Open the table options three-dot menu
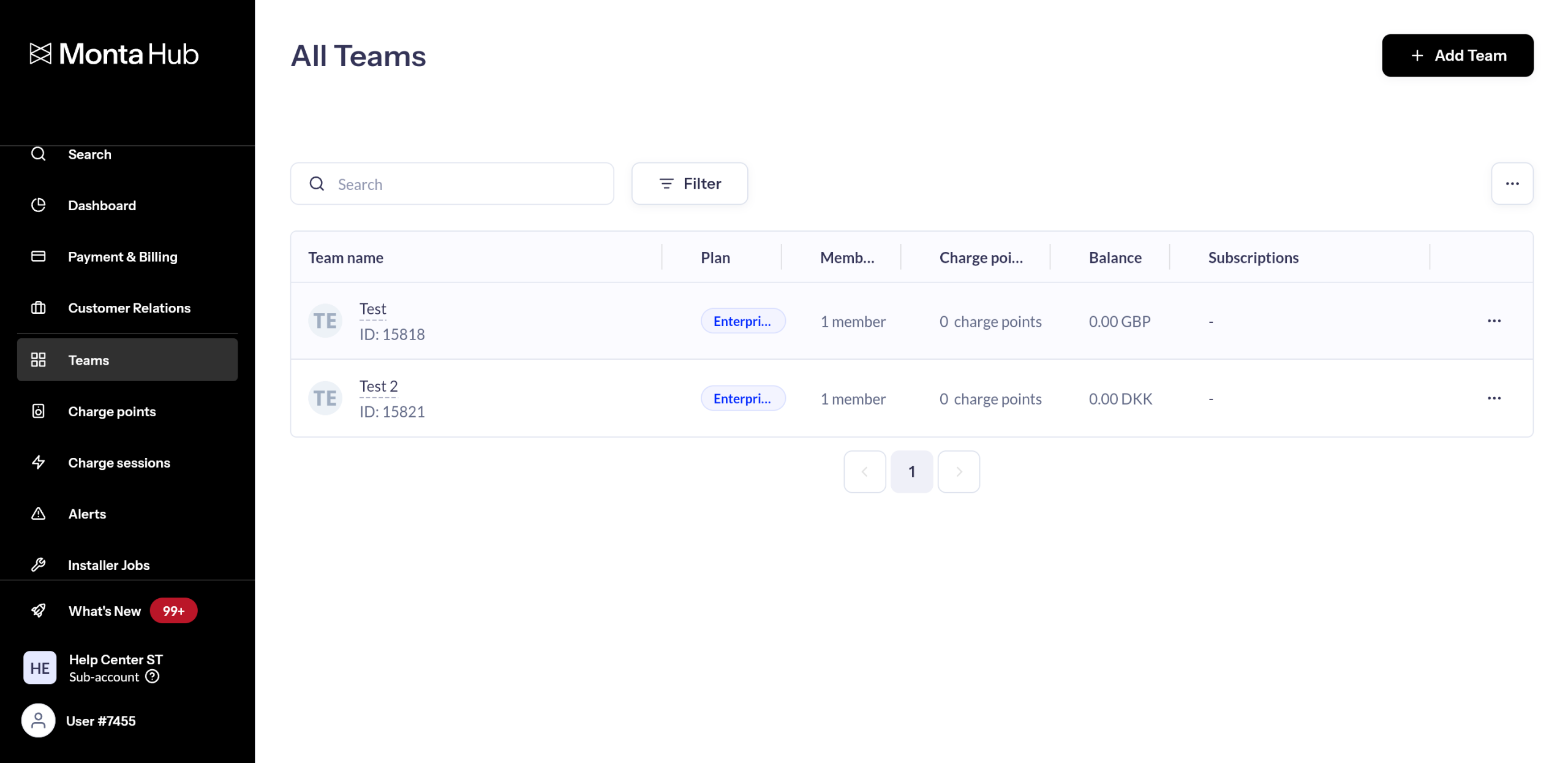 click(x=1511, y=183)
